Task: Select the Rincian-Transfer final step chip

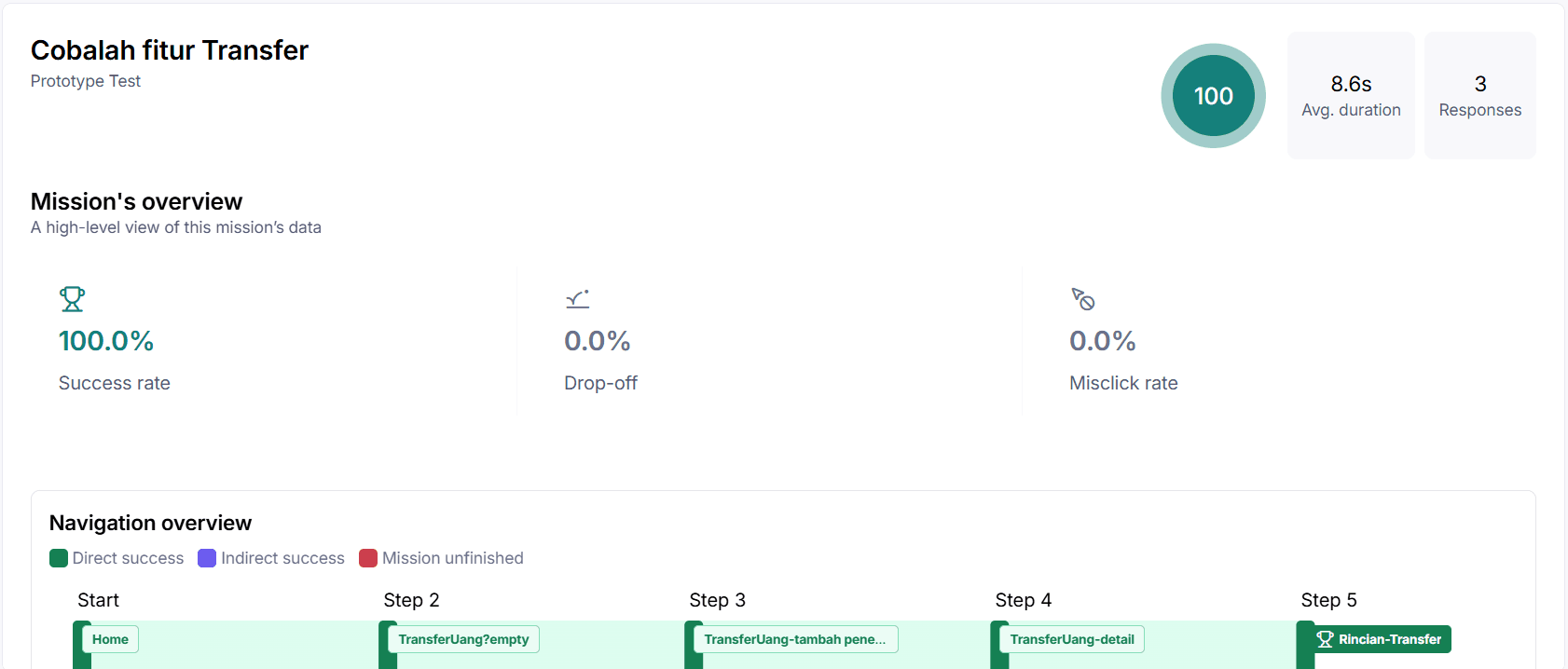Action: point(1379,639)
